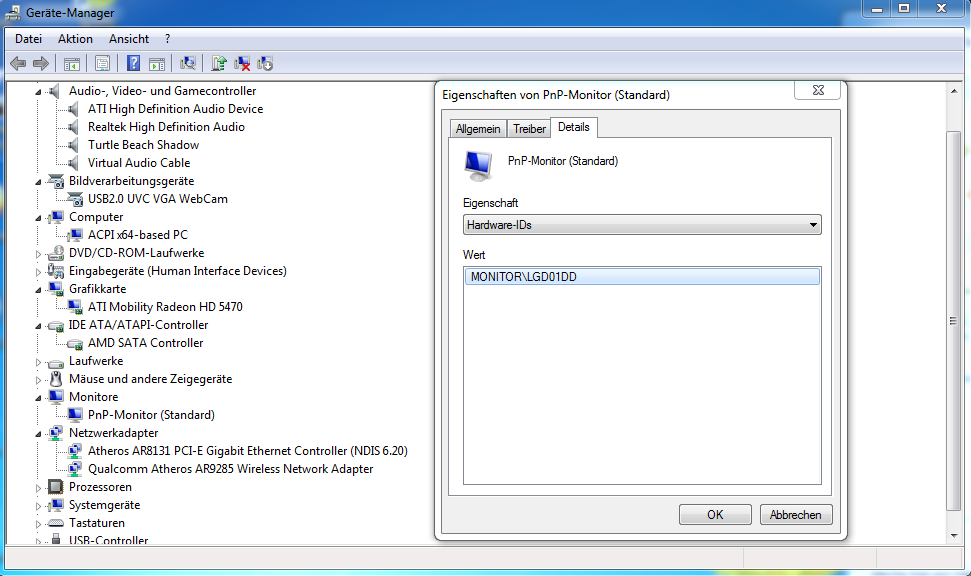Click the scrollbar up arrow

coord(954,92)
